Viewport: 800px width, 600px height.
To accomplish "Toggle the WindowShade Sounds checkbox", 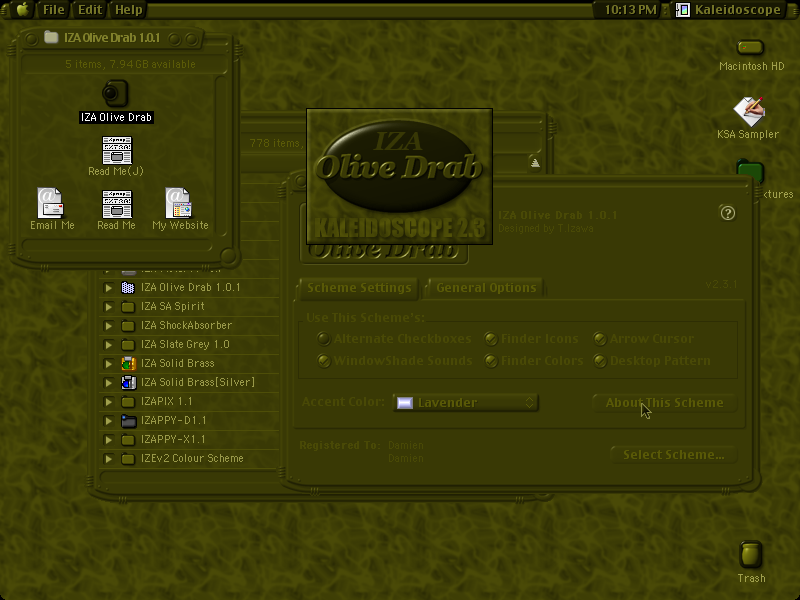I will [323, 361].
